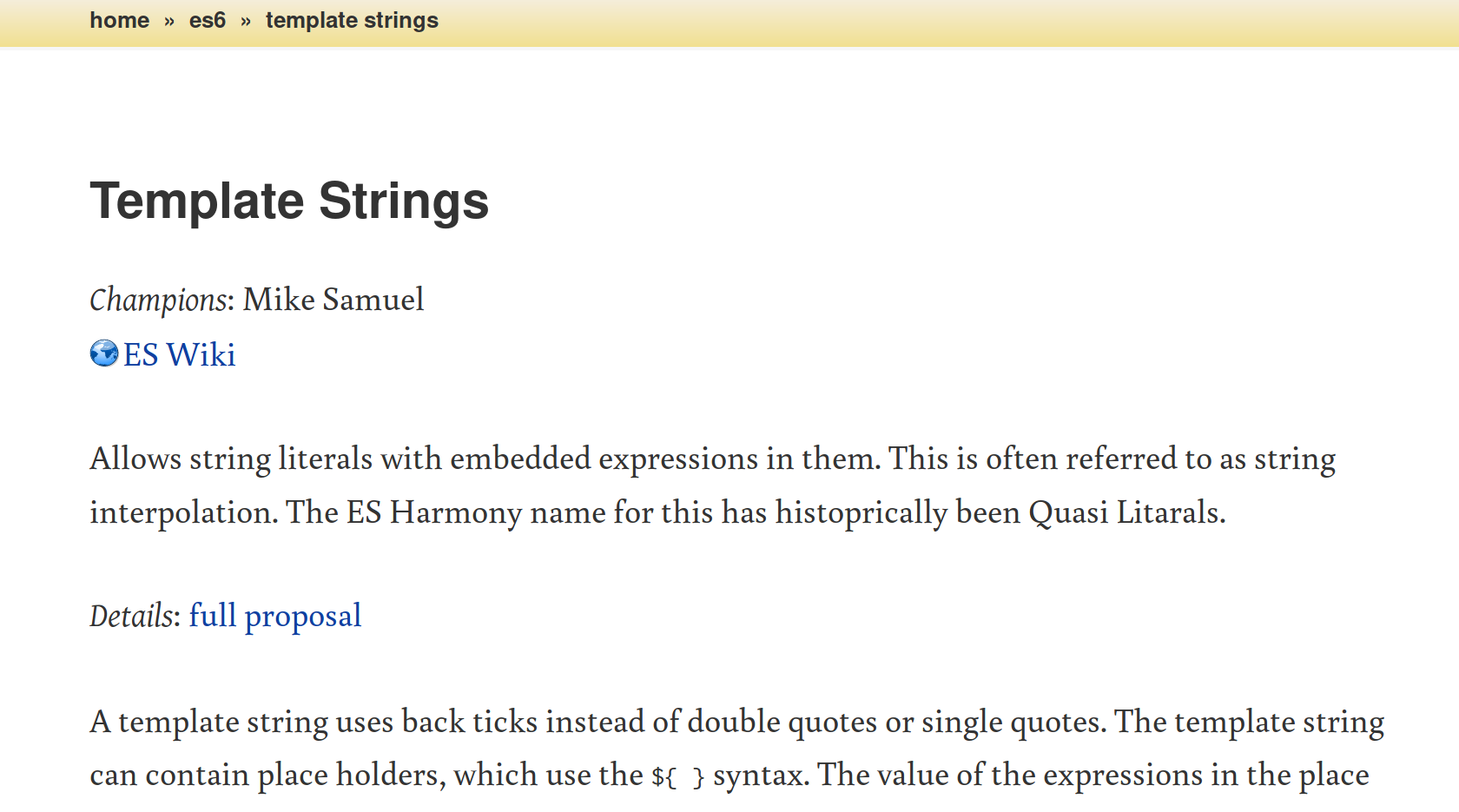Click the separator arrow after es6
The width and height of the screenshot is (1459, 812).
pyautogui.click(x=246, y=21)
